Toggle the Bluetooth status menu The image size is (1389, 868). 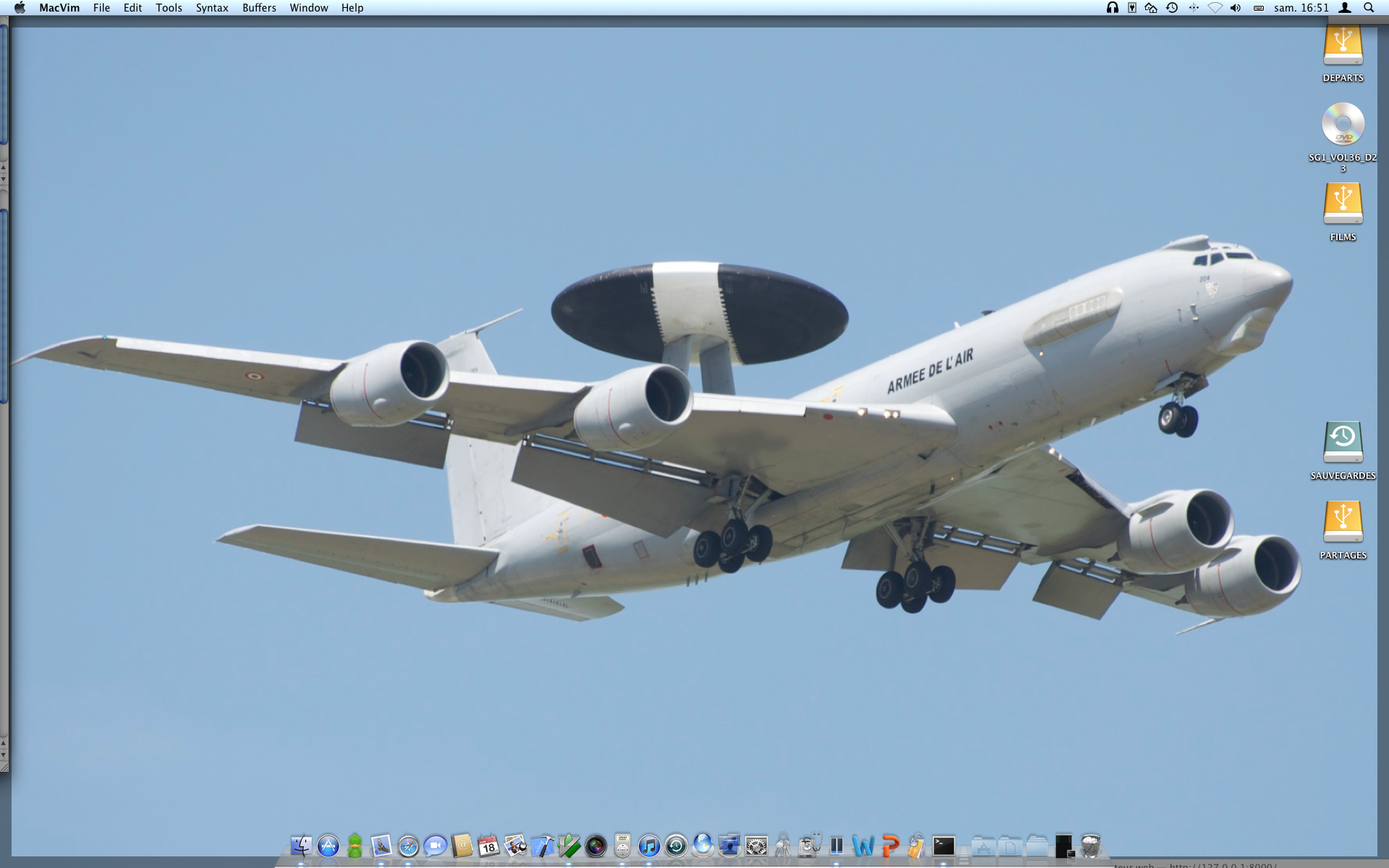point(1194,8)
